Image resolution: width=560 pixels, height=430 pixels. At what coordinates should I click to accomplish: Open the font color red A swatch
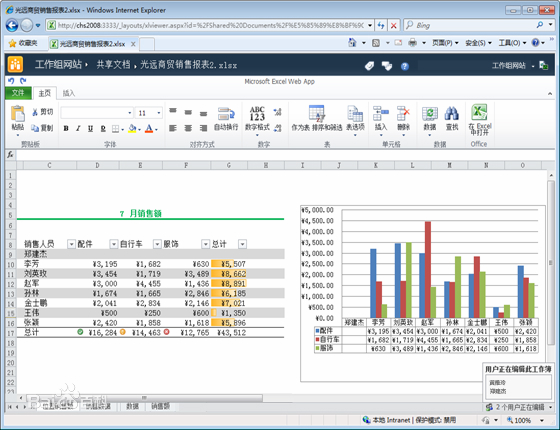click(149, 129)
